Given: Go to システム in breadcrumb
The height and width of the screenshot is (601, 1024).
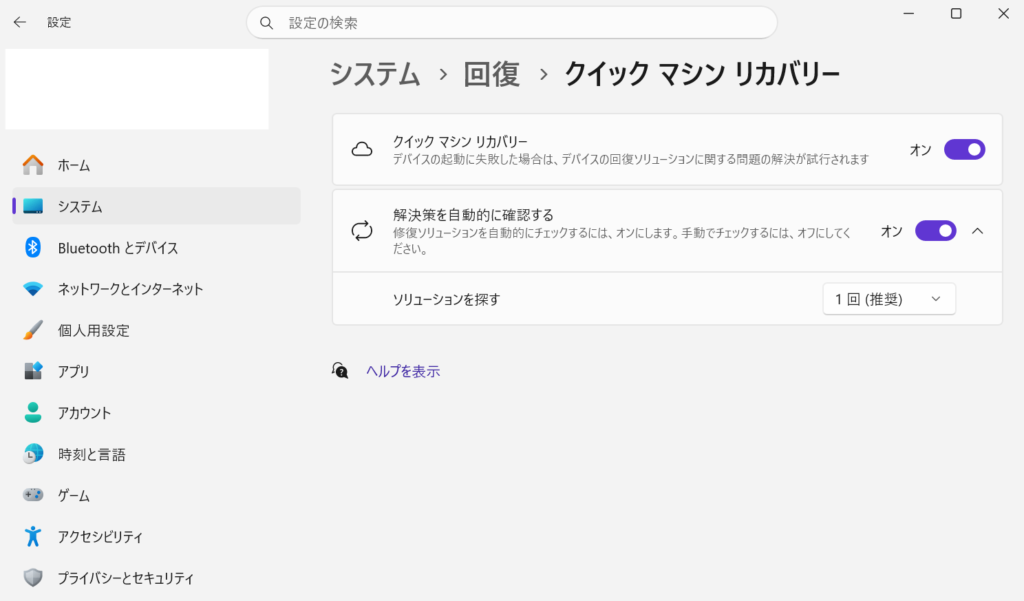Looking at the screenshot, I should (375, 74).
